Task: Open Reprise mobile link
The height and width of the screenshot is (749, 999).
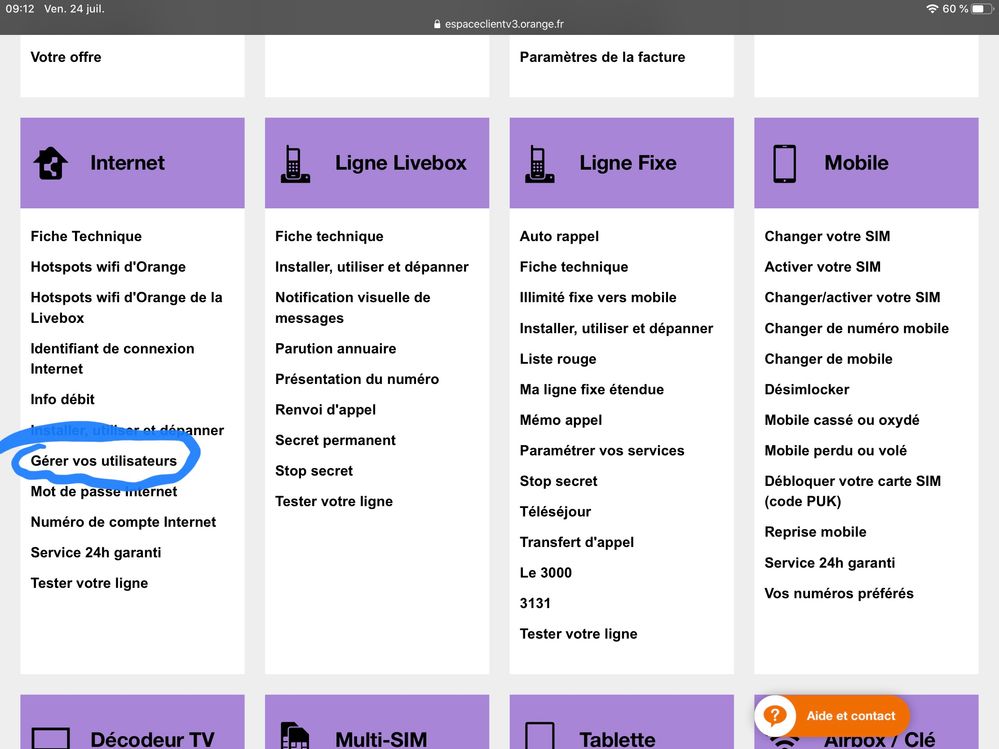Action: [x=816, y=532]
